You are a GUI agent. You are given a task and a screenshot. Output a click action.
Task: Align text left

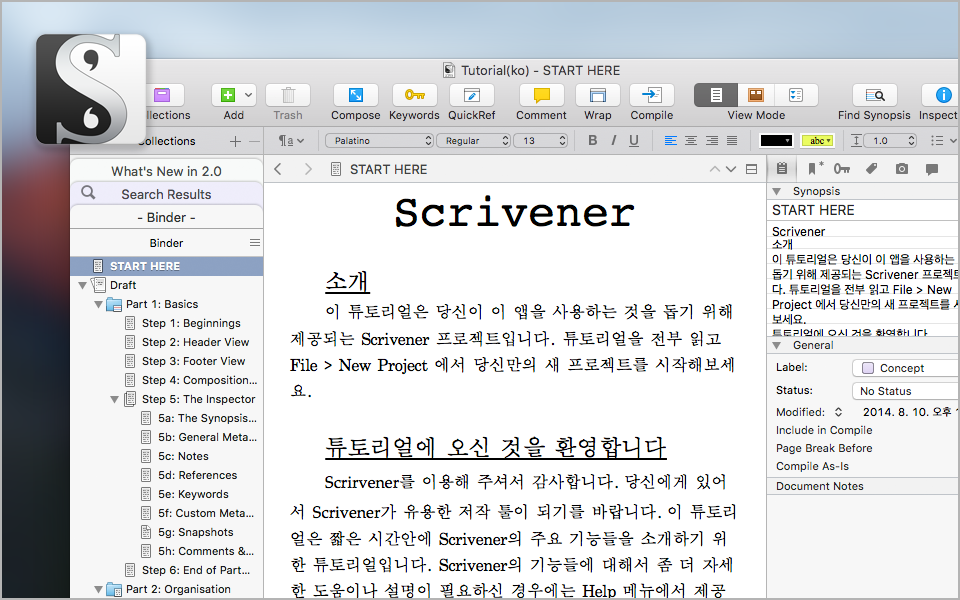pos(670,141)
